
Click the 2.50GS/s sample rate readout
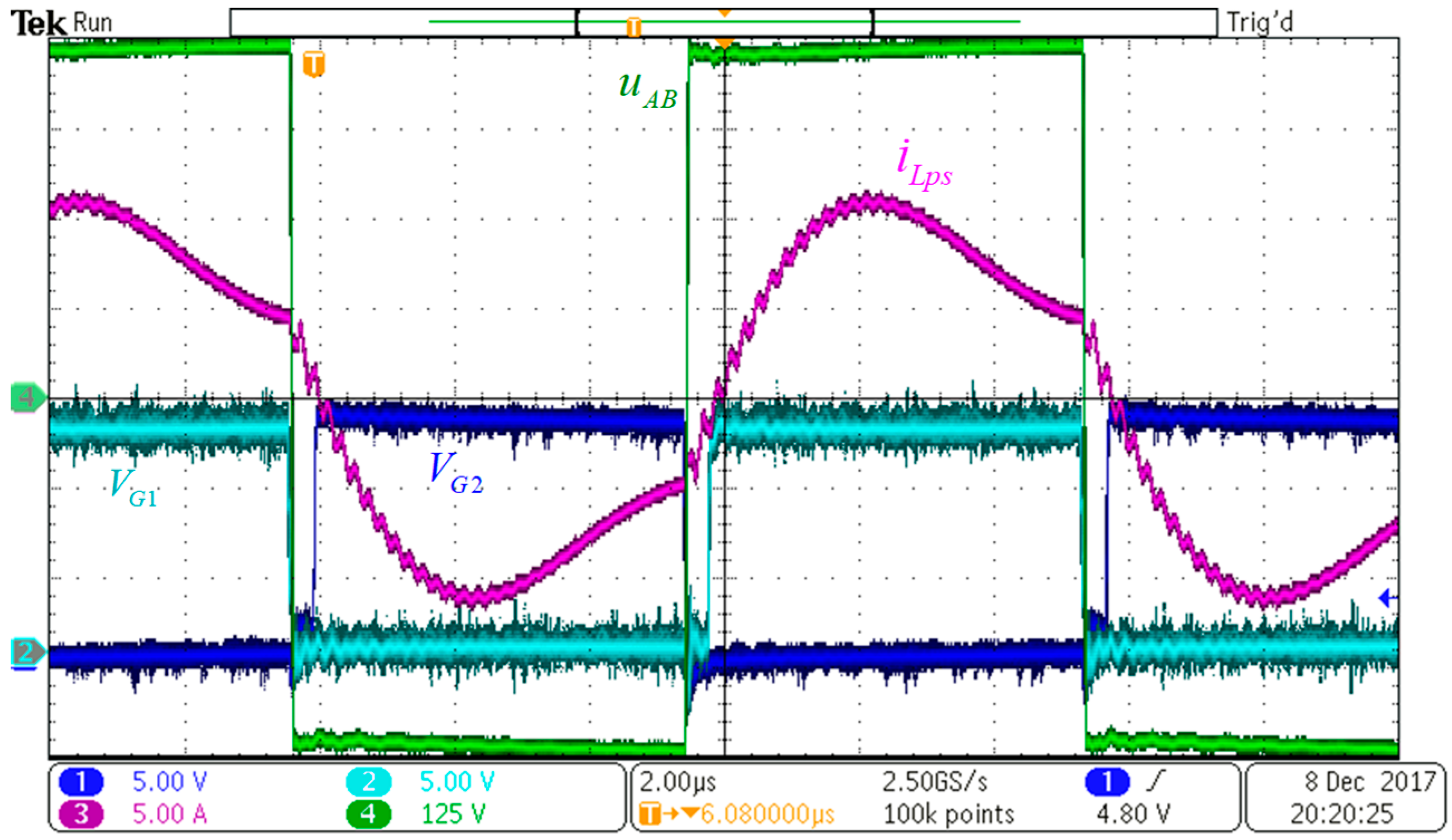935,782
